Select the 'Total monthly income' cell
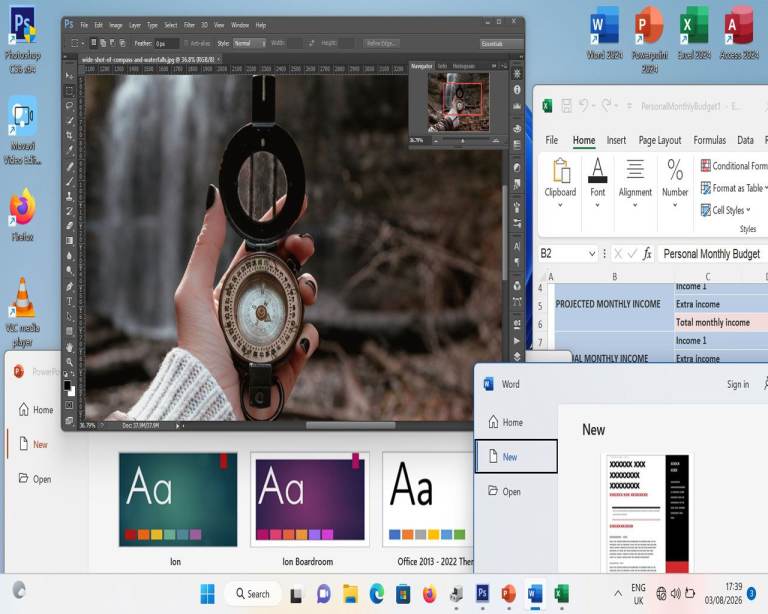This screenshot has width=768, height=614. click(x=721, y=322)
